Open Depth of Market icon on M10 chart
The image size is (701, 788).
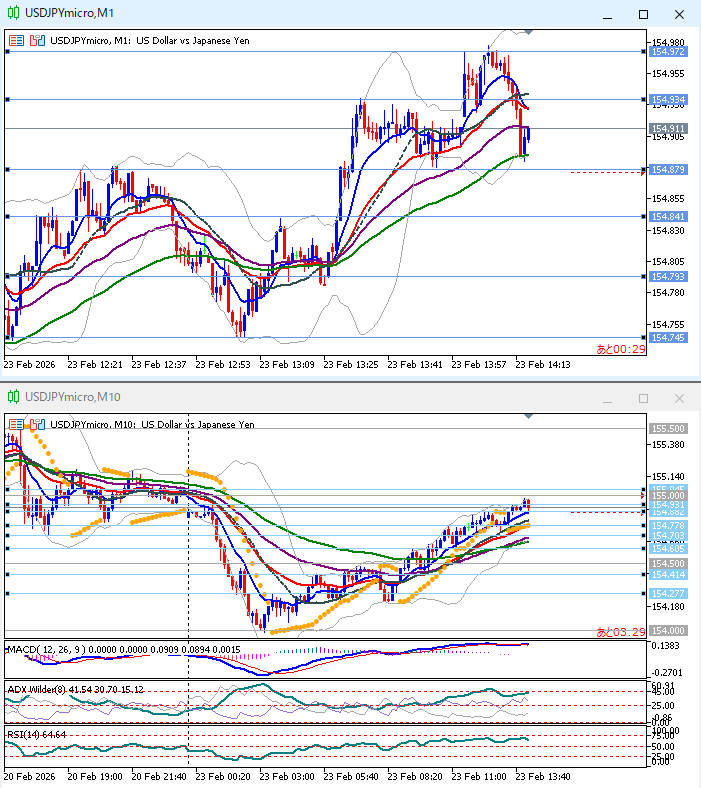coord(37,424)
